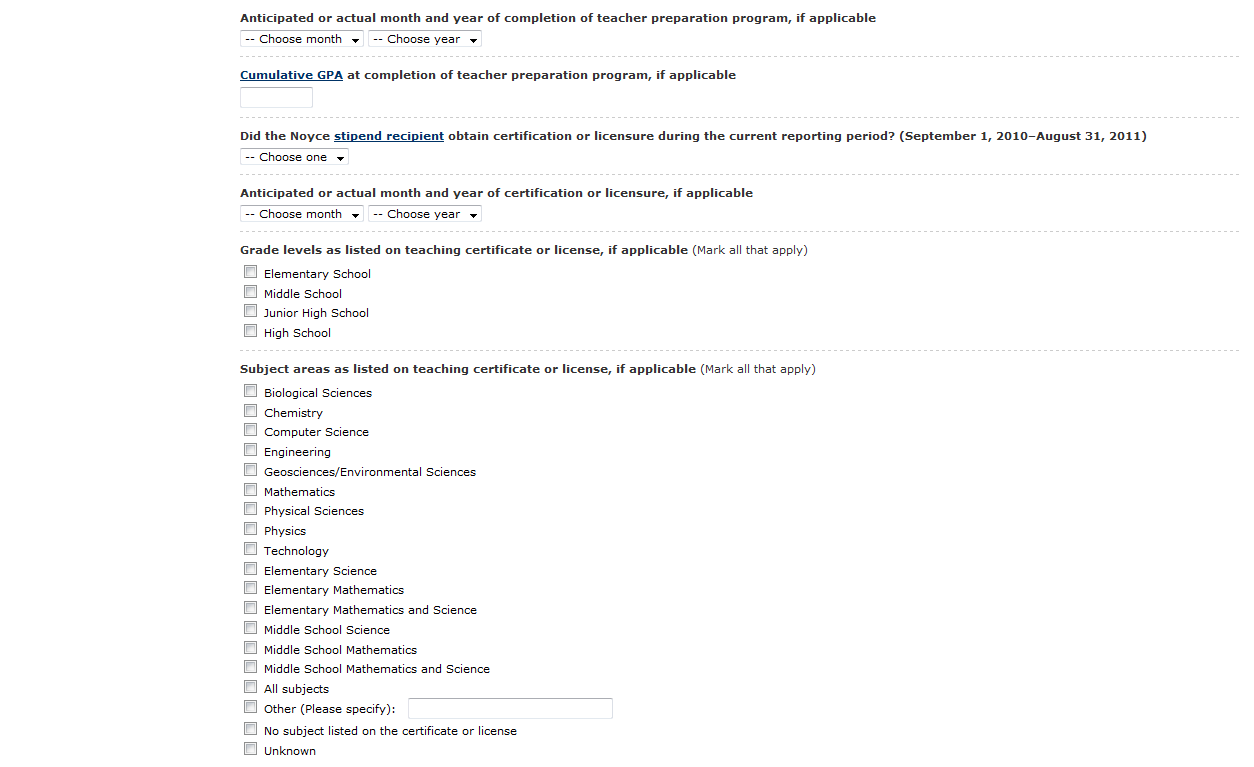
Task: Open certification month dropdown
Action: point(302,214)
